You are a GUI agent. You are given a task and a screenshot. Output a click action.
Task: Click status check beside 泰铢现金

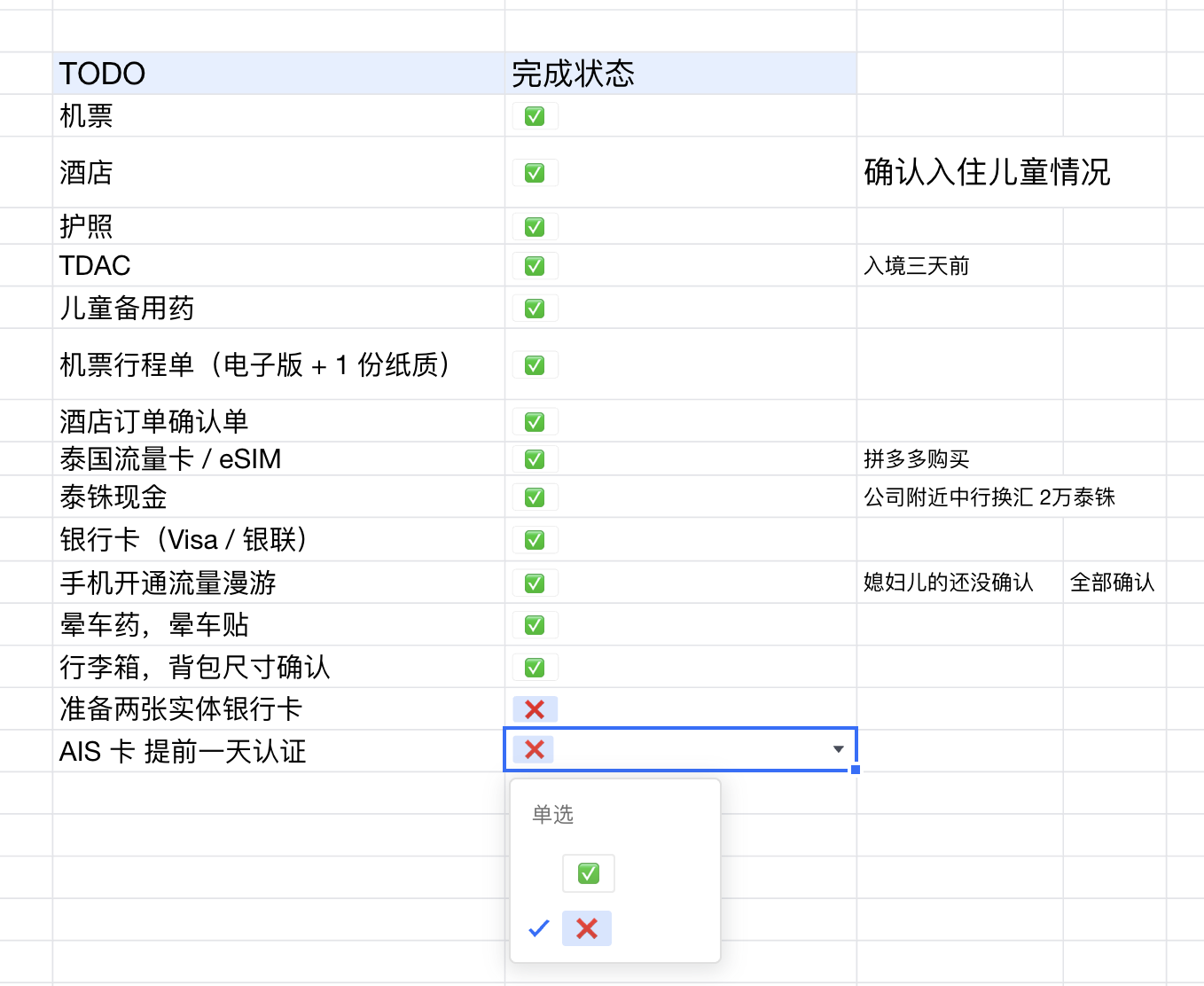(535, 497)
